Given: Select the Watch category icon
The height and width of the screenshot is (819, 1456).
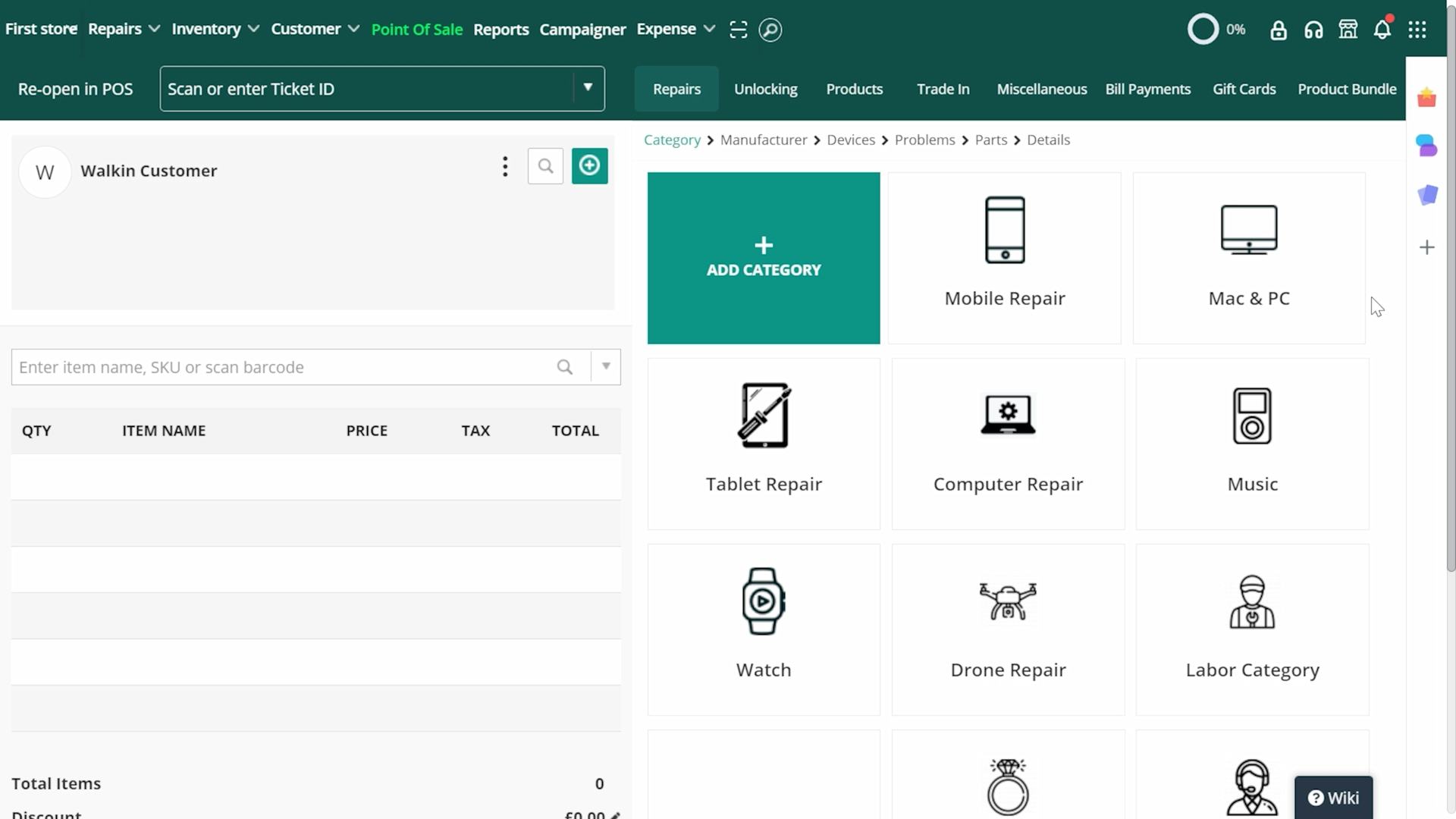Looking at the screenshot, I should point(763,600).
